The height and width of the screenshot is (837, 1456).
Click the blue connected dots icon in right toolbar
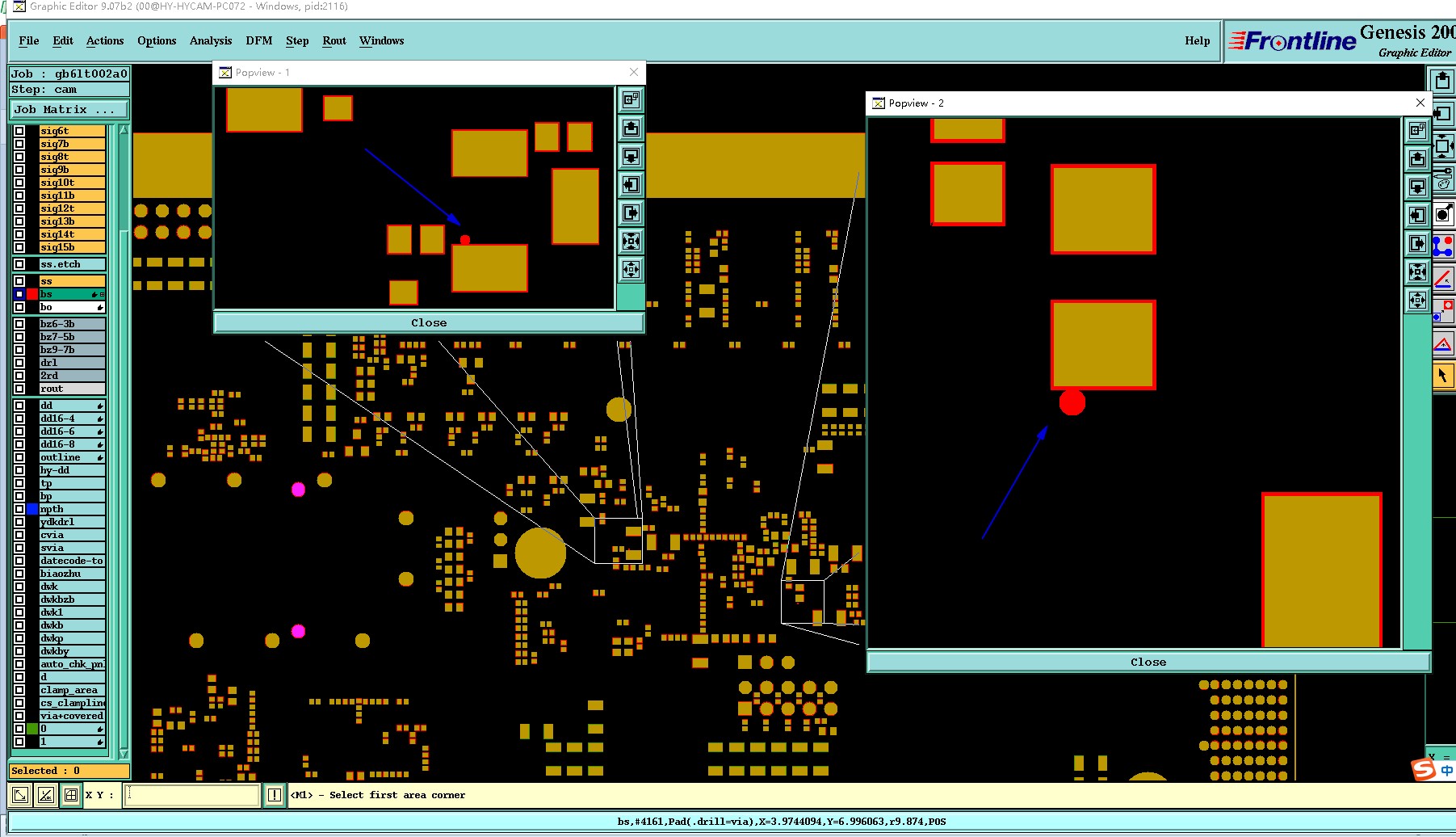click(x=1443, y=246)
